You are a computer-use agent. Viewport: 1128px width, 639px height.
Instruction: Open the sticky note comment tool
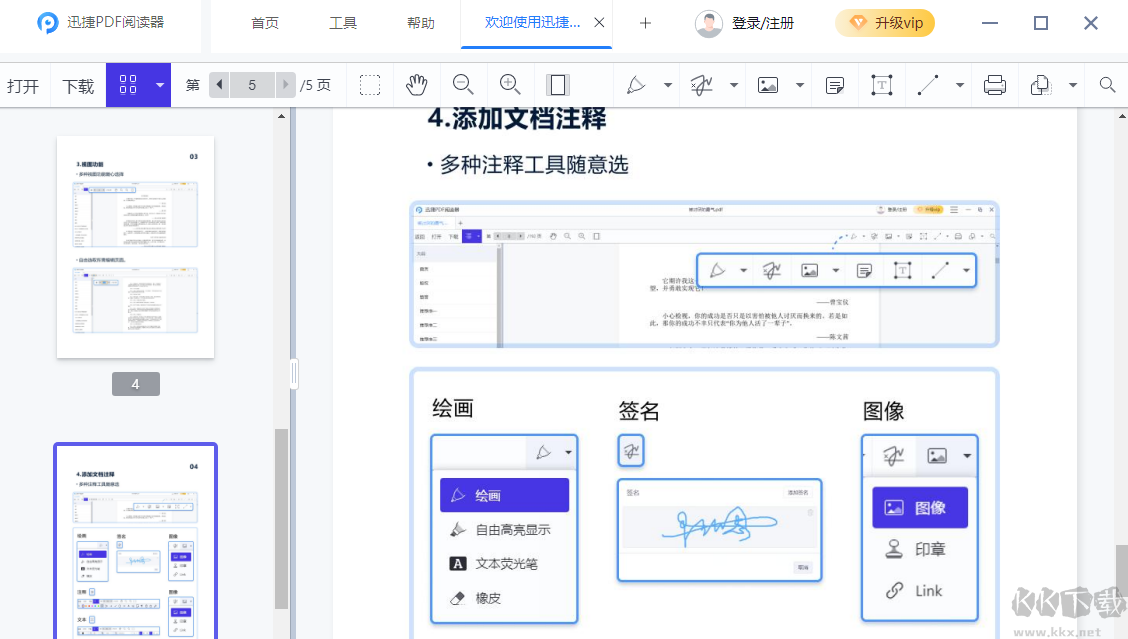coord(835,85)
